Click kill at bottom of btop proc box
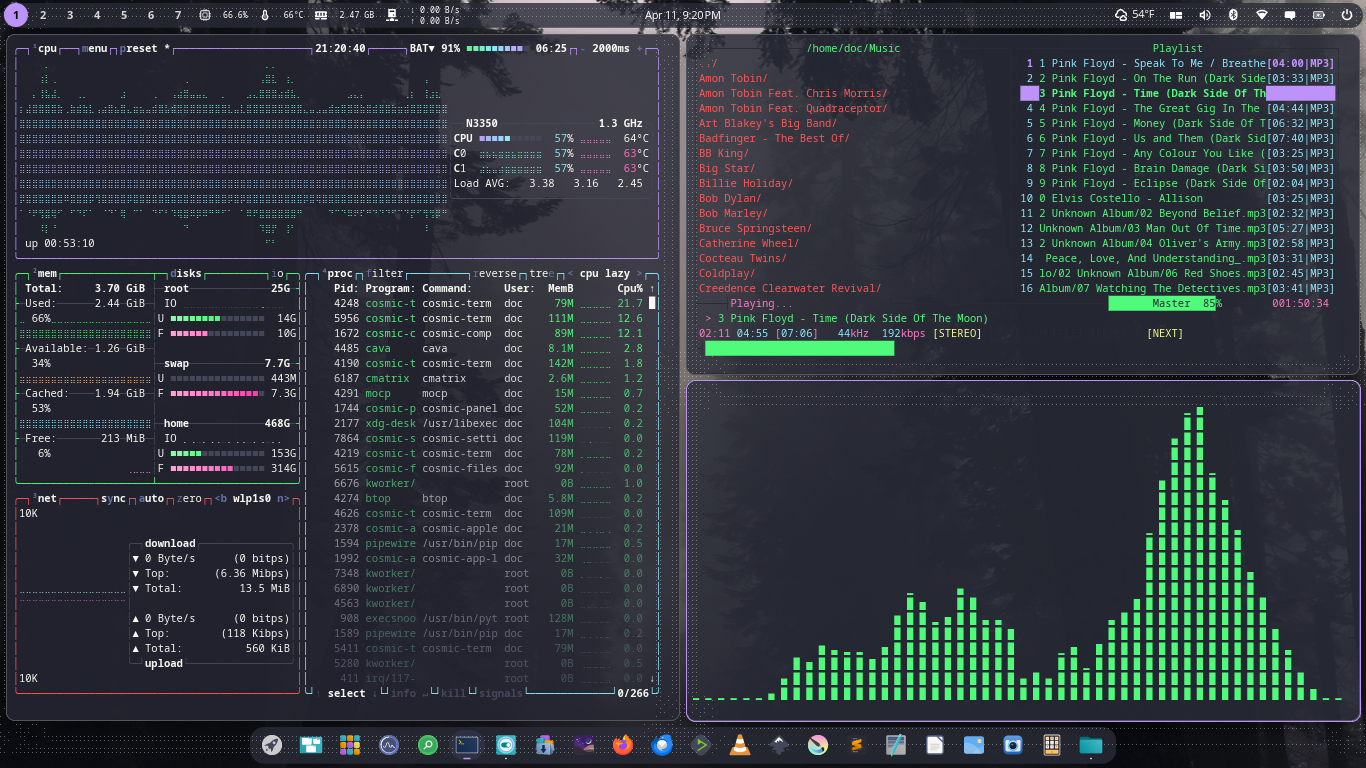This screenshot has width=1366, height=768. (453, 693)
